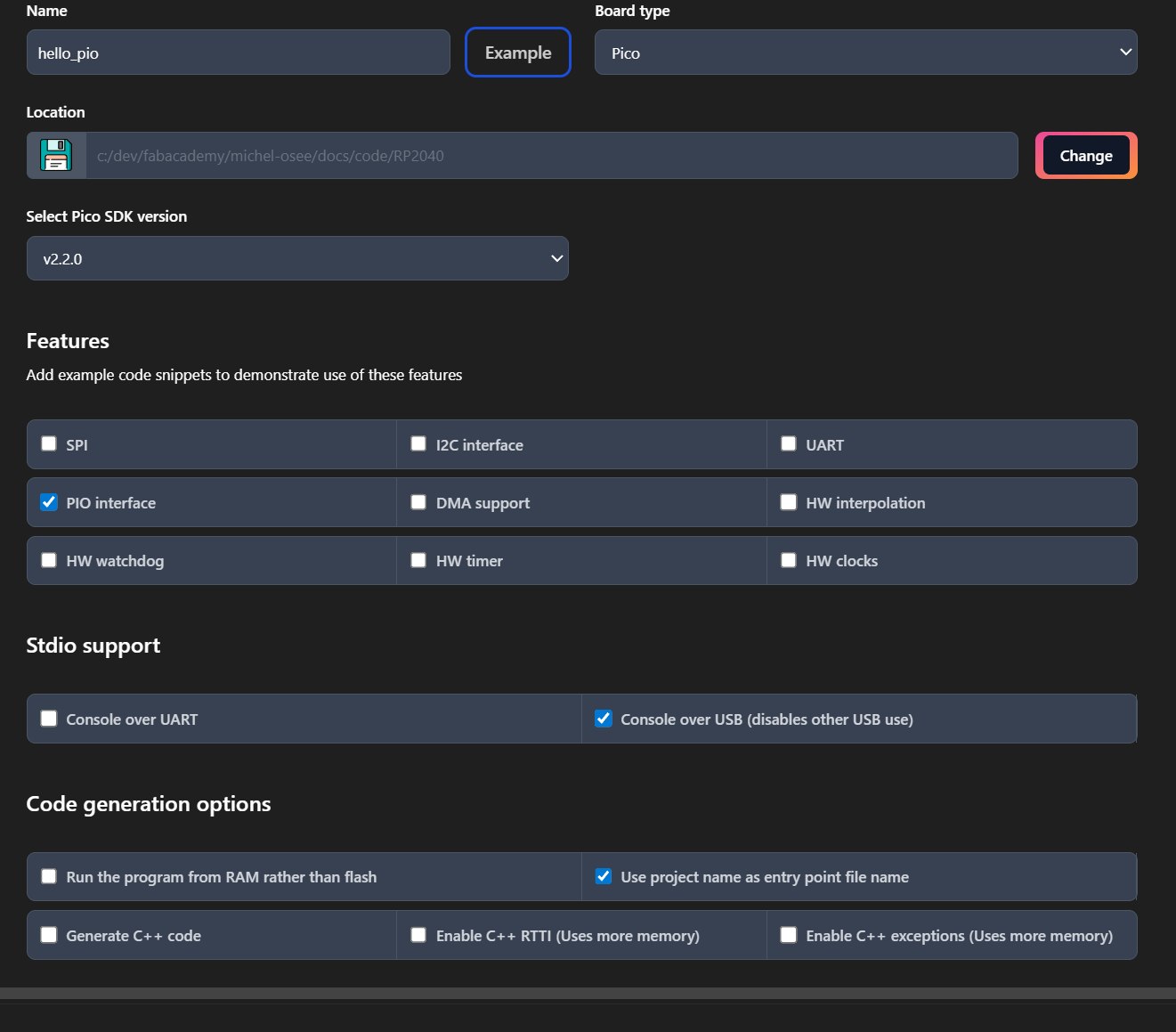Enable I2C interface feature
Image resolution: width=1176 pixels, height=1032 pixels.
pos(418,443)
